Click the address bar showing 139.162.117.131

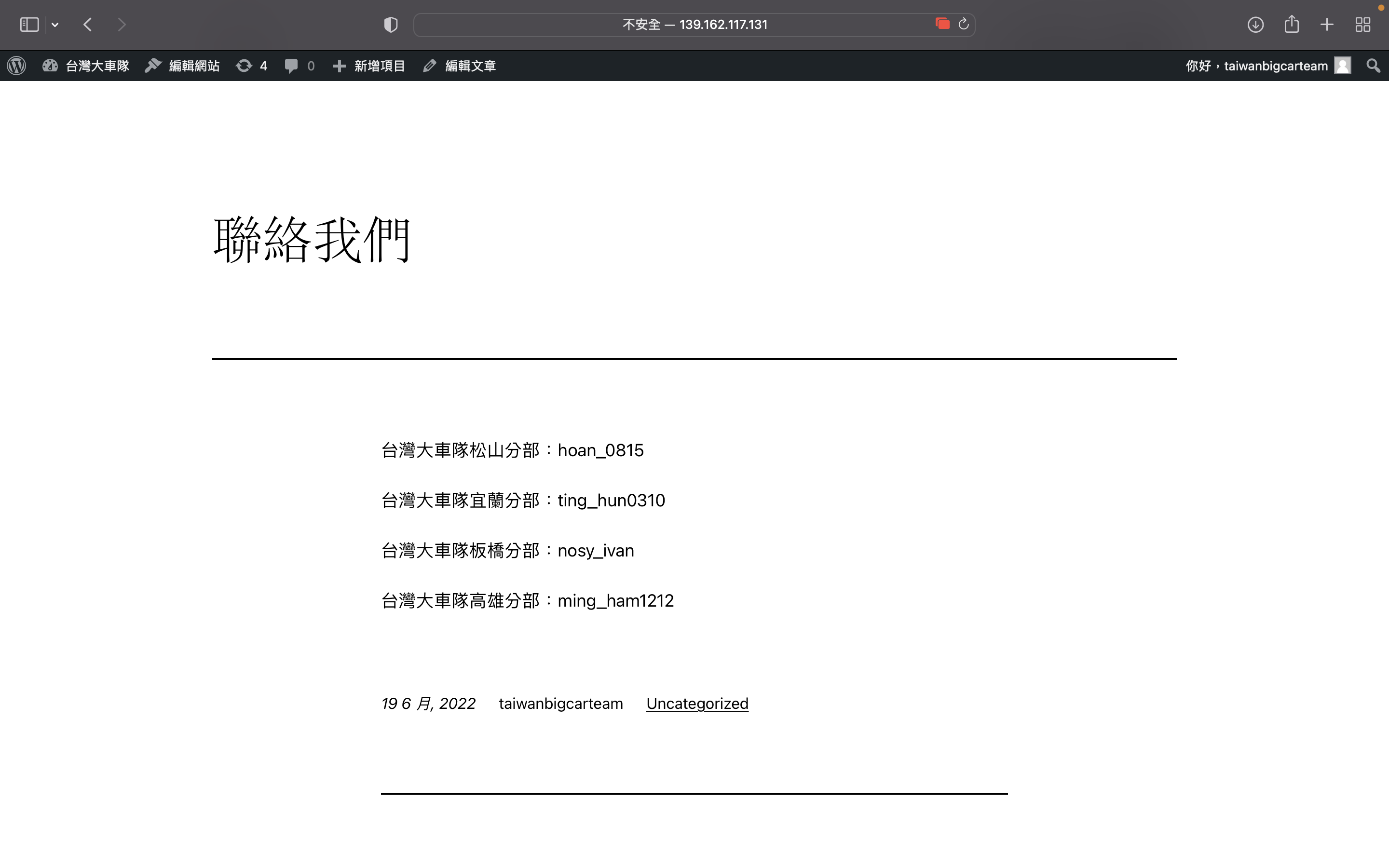click(x=694, y=25)
